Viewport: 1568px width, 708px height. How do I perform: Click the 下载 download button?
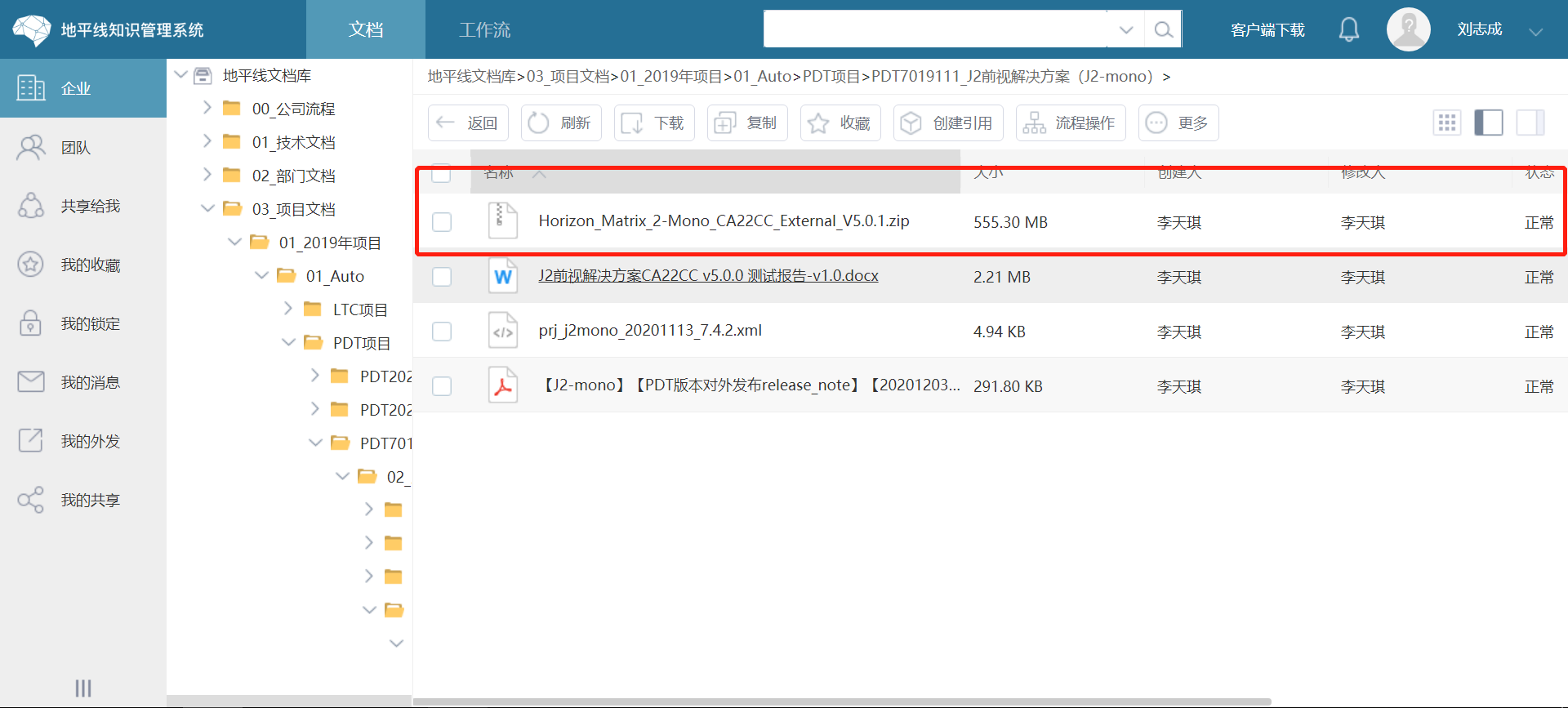654,122
